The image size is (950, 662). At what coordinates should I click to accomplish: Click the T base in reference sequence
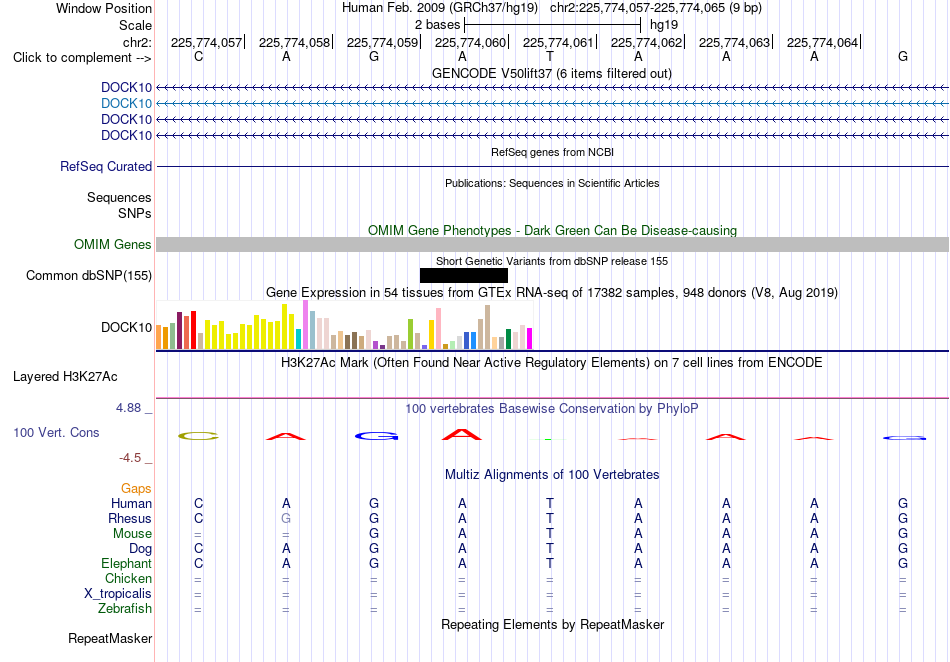pyautogui.click(x=550, y=57)
